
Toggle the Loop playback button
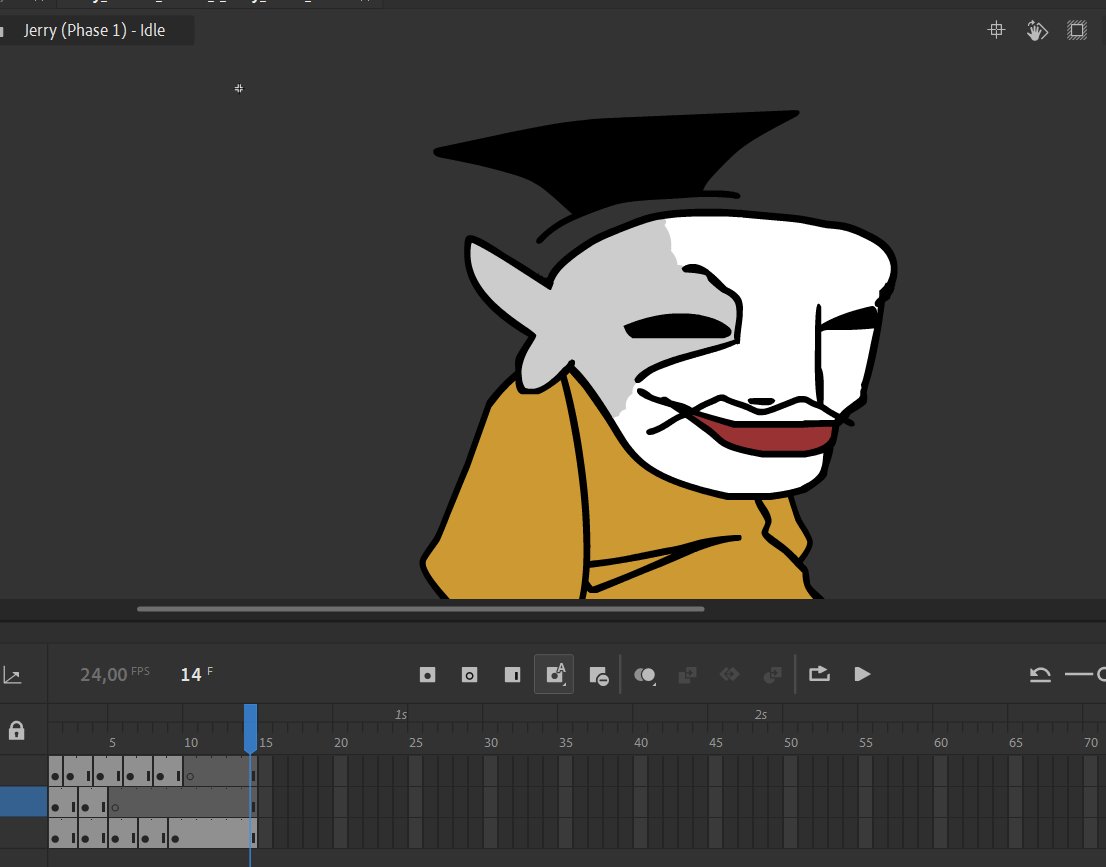(x=819, y=674)
